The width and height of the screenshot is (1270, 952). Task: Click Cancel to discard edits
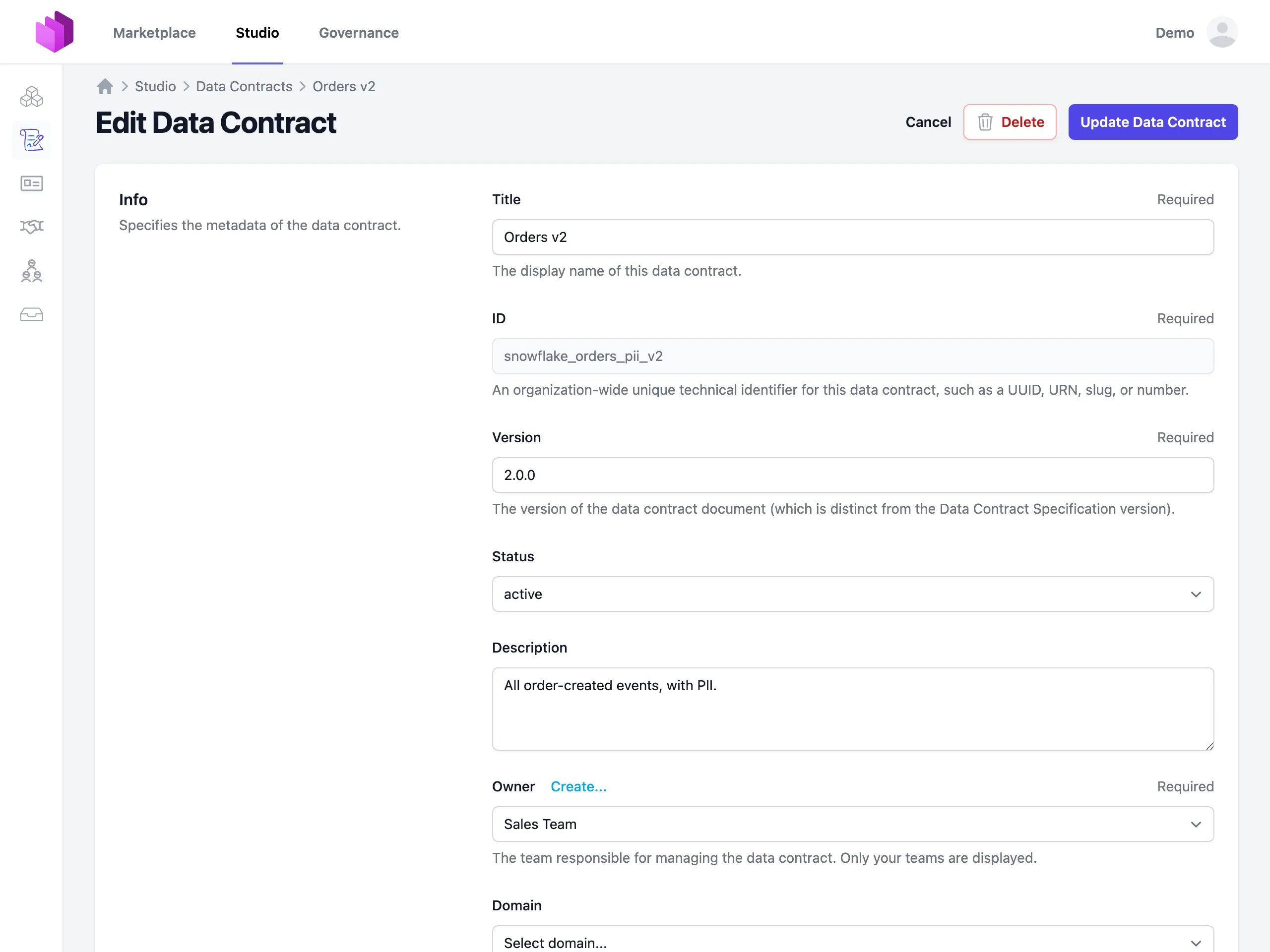tap(928, 122)
